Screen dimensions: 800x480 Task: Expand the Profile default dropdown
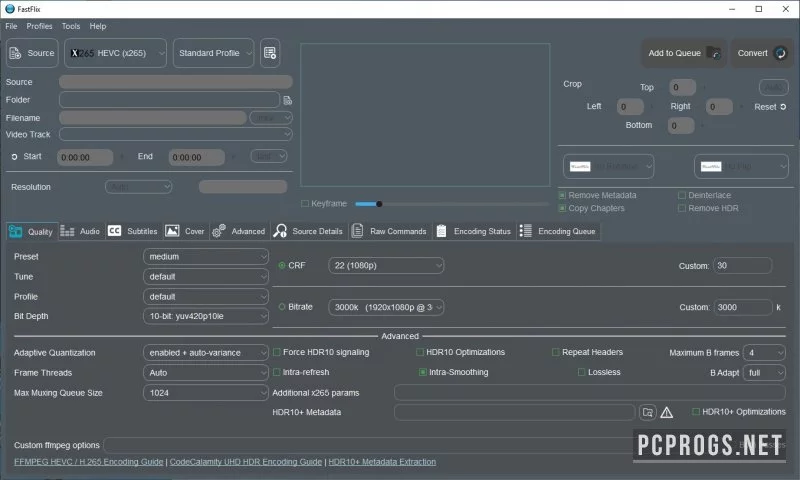pyautogui.click(x=206, y=296)
